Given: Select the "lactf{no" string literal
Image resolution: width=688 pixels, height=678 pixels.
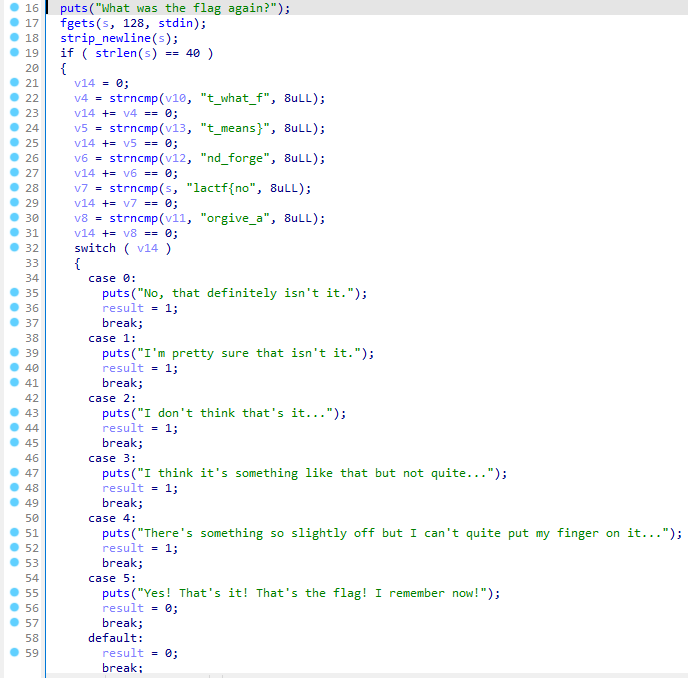Looking at the screenshot, I should (221, 188).
